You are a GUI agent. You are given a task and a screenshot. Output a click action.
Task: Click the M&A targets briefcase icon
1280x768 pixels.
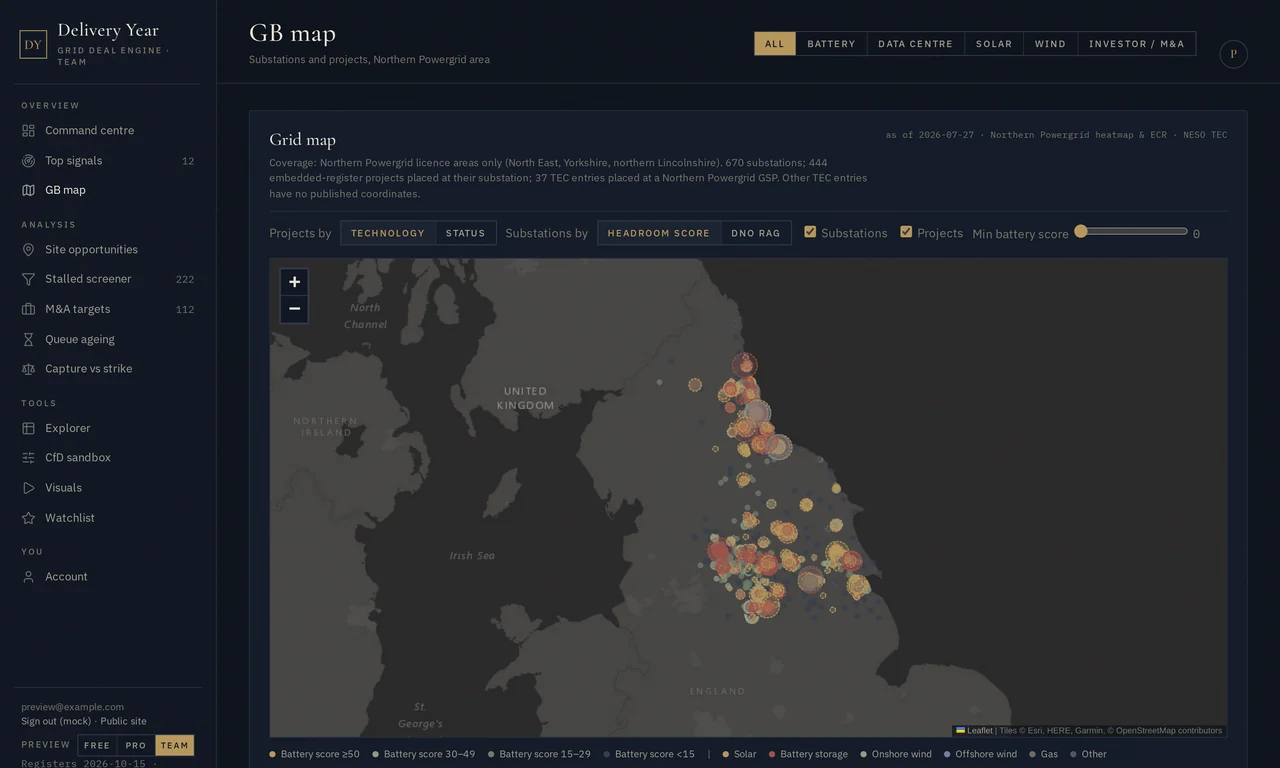[x=28, y=309]
